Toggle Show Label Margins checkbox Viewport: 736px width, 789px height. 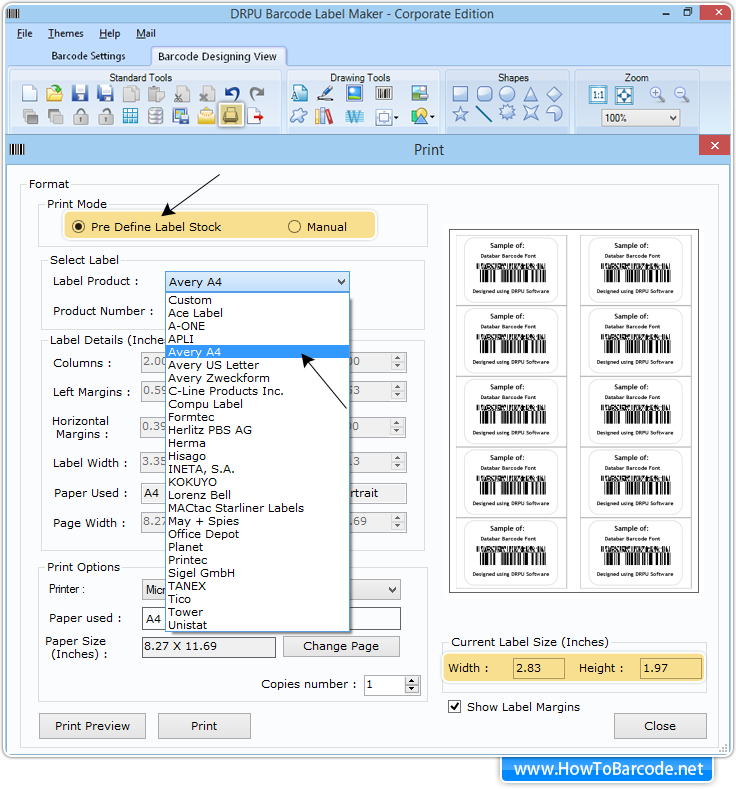(455, 706)
